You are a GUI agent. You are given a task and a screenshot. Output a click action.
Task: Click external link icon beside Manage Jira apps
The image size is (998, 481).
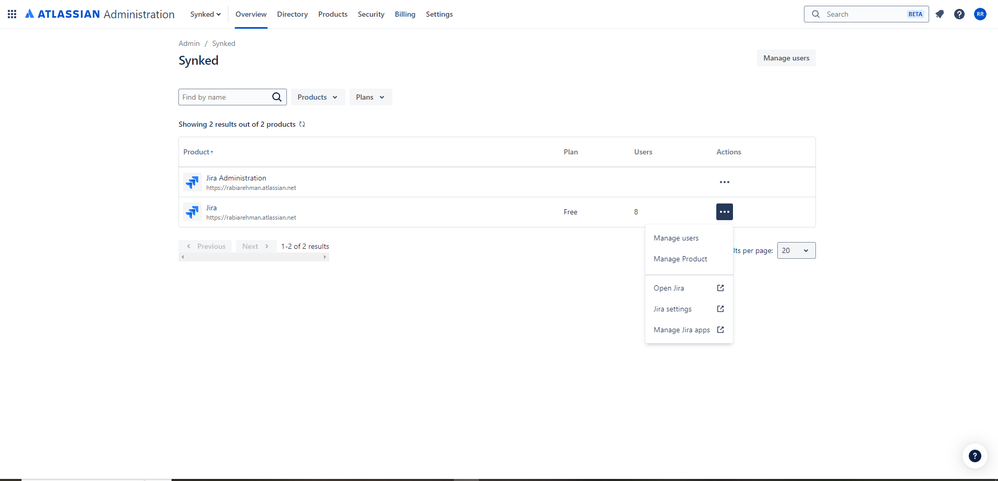coord(720,330)
